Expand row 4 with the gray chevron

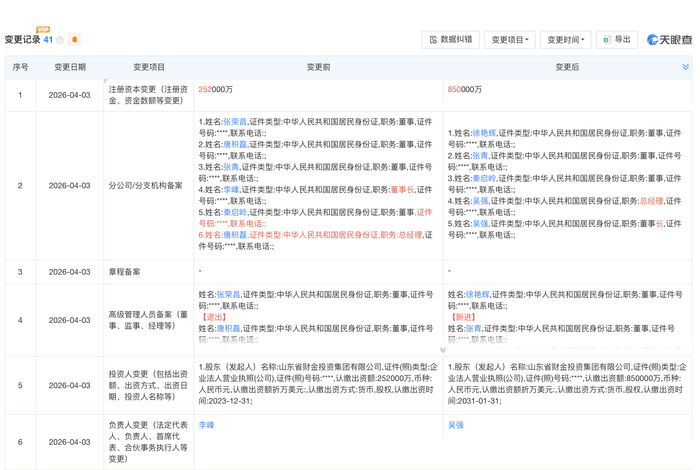pyautogui.click(x=443, y=350)
